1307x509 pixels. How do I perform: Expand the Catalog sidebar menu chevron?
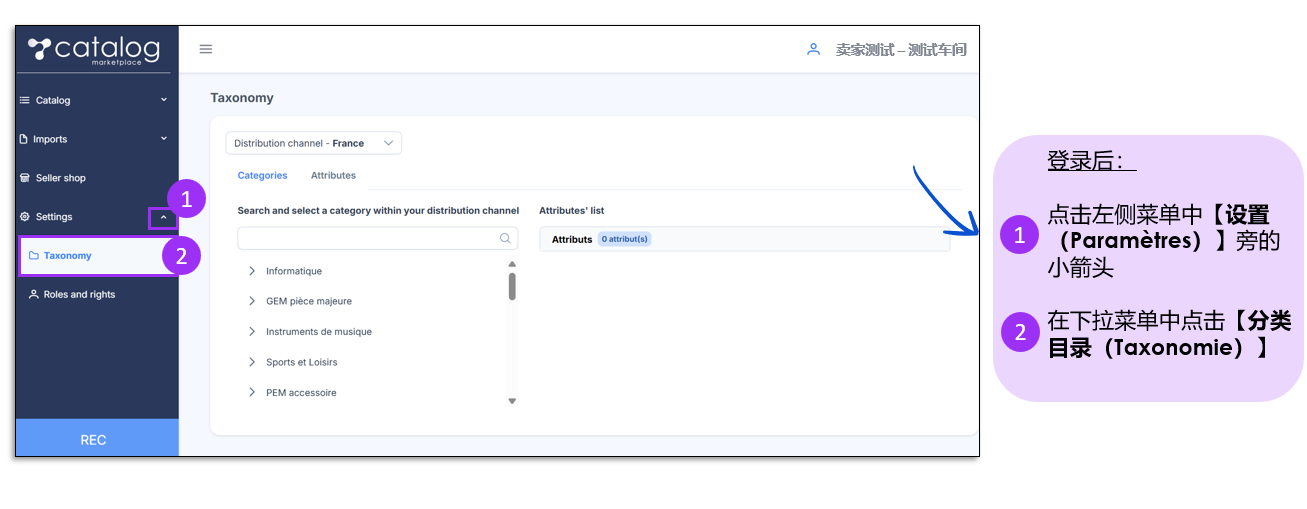pos(164,100)
